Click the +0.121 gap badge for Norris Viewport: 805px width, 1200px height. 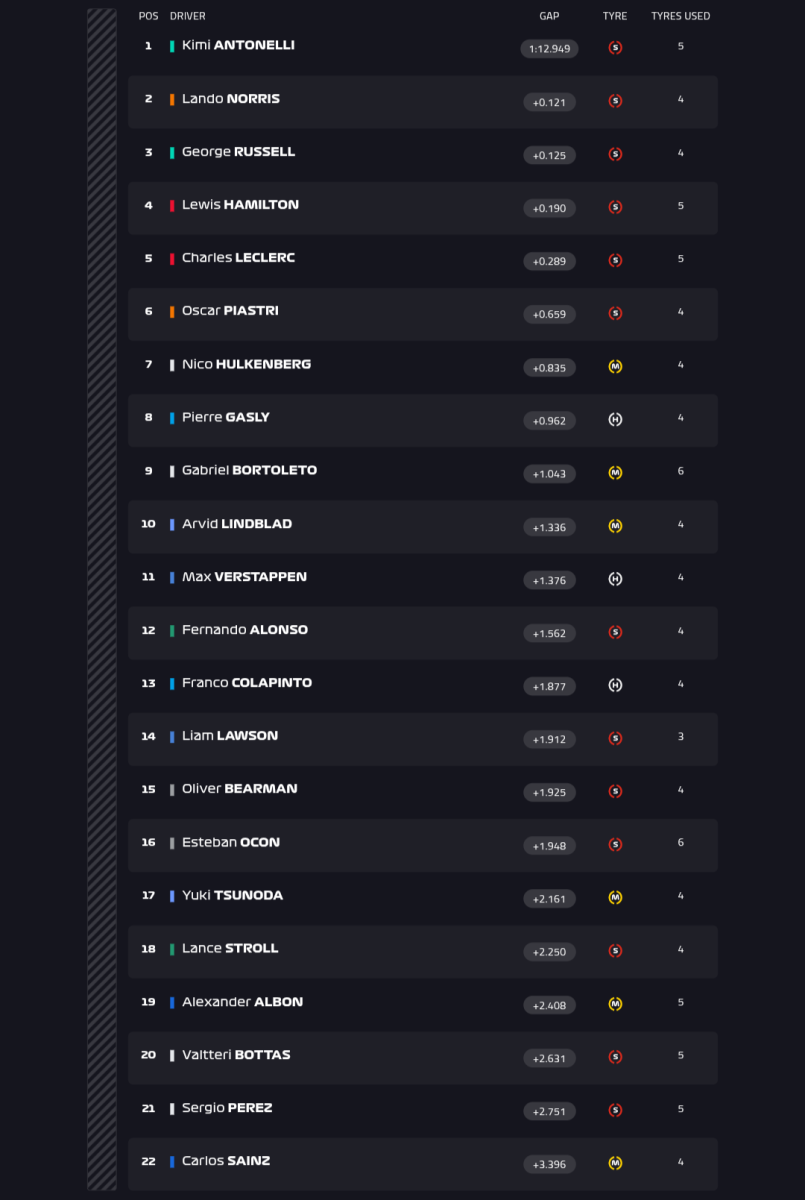(x=549, y=102)
